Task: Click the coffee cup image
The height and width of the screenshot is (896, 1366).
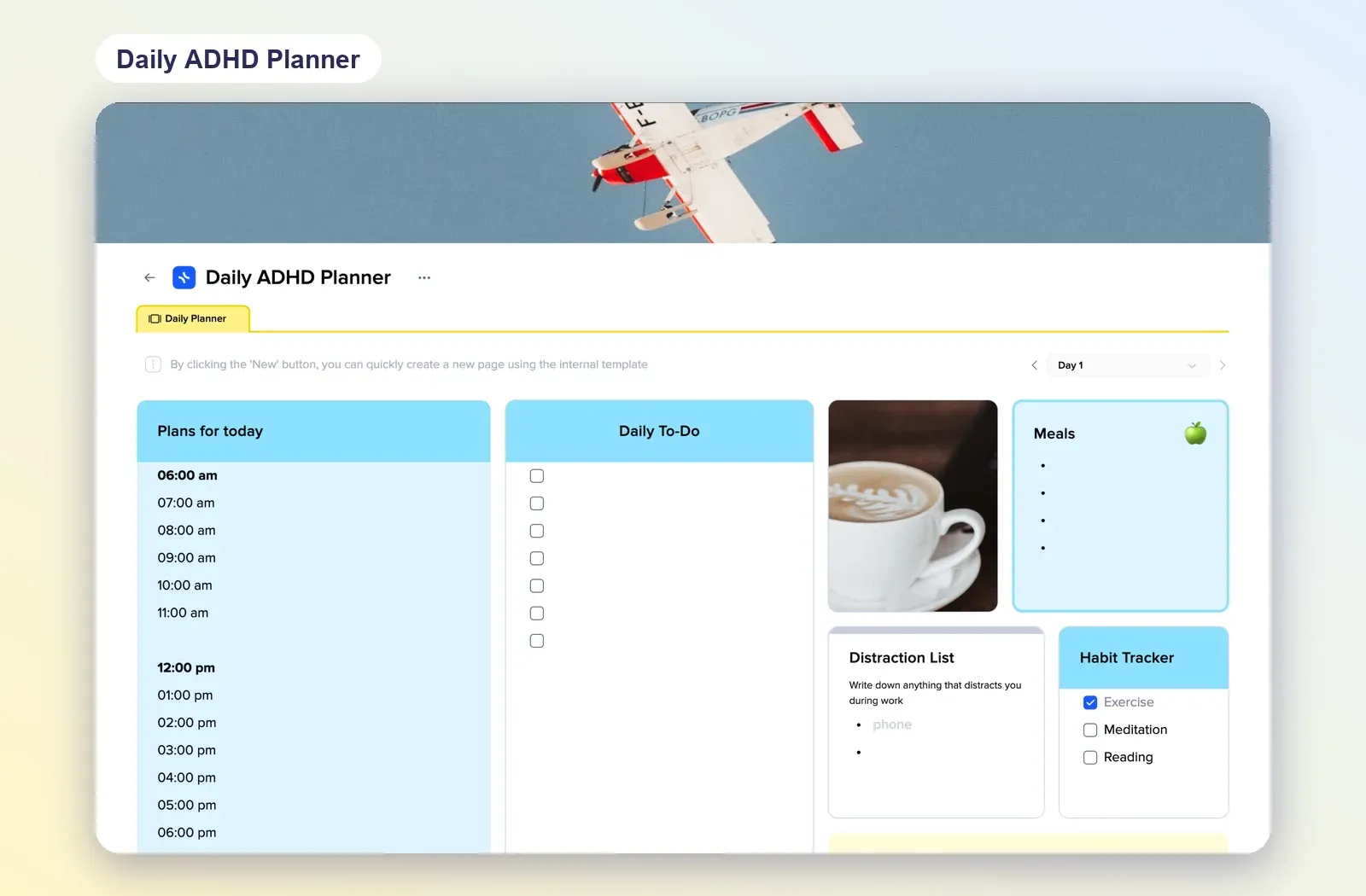Action: tap(913, 506)
